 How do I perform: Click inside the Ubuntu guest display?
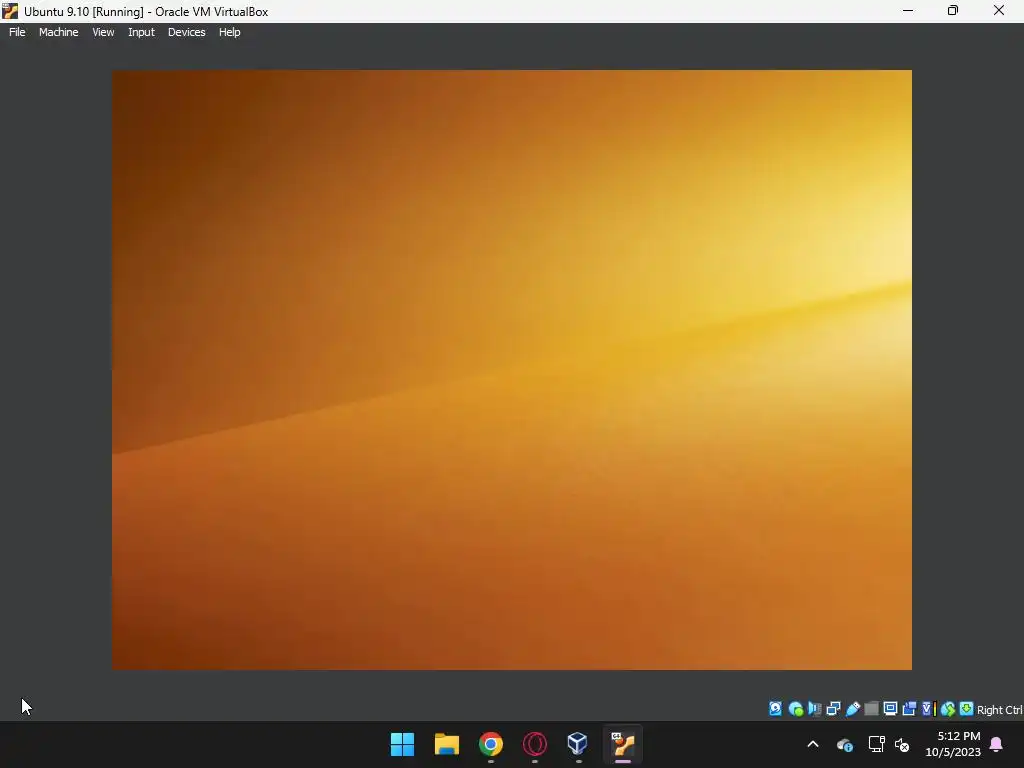coord(512,370)
